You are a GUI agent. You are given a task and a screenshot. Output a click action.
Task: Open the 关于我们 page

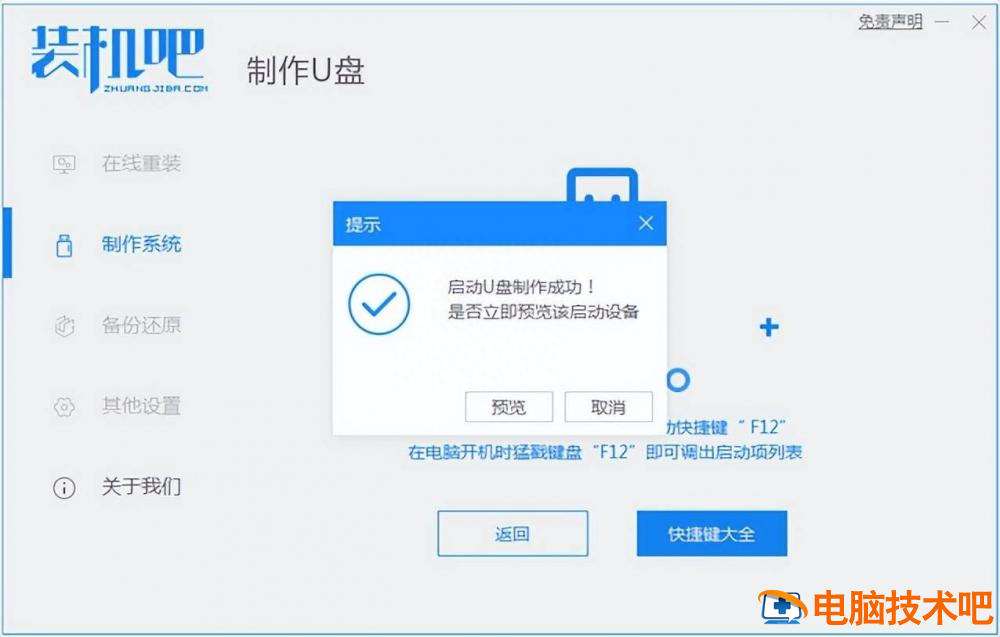(x=142, y=487)
